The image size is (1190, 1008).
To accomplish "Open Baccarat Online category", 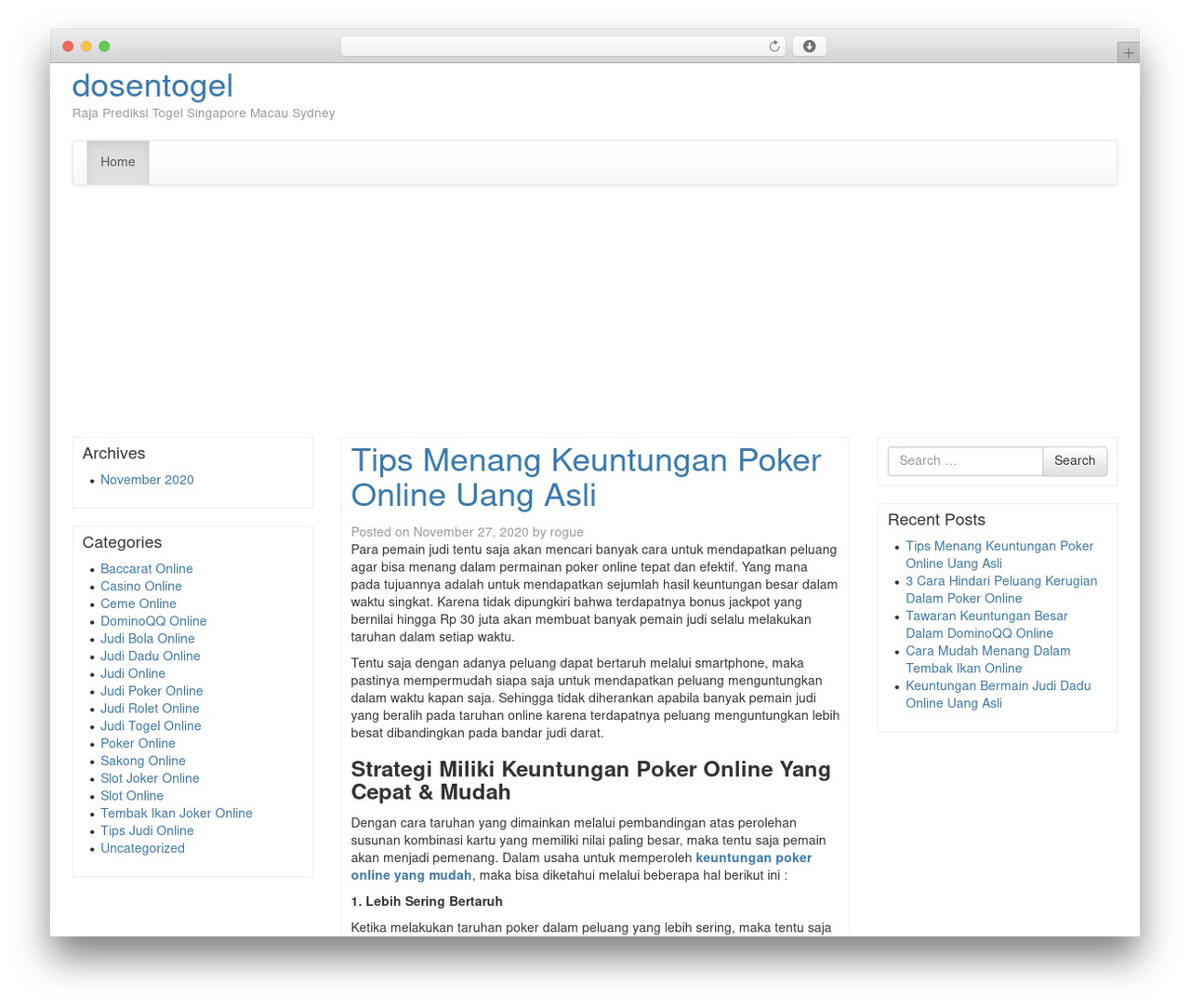I will coord(147,569).
